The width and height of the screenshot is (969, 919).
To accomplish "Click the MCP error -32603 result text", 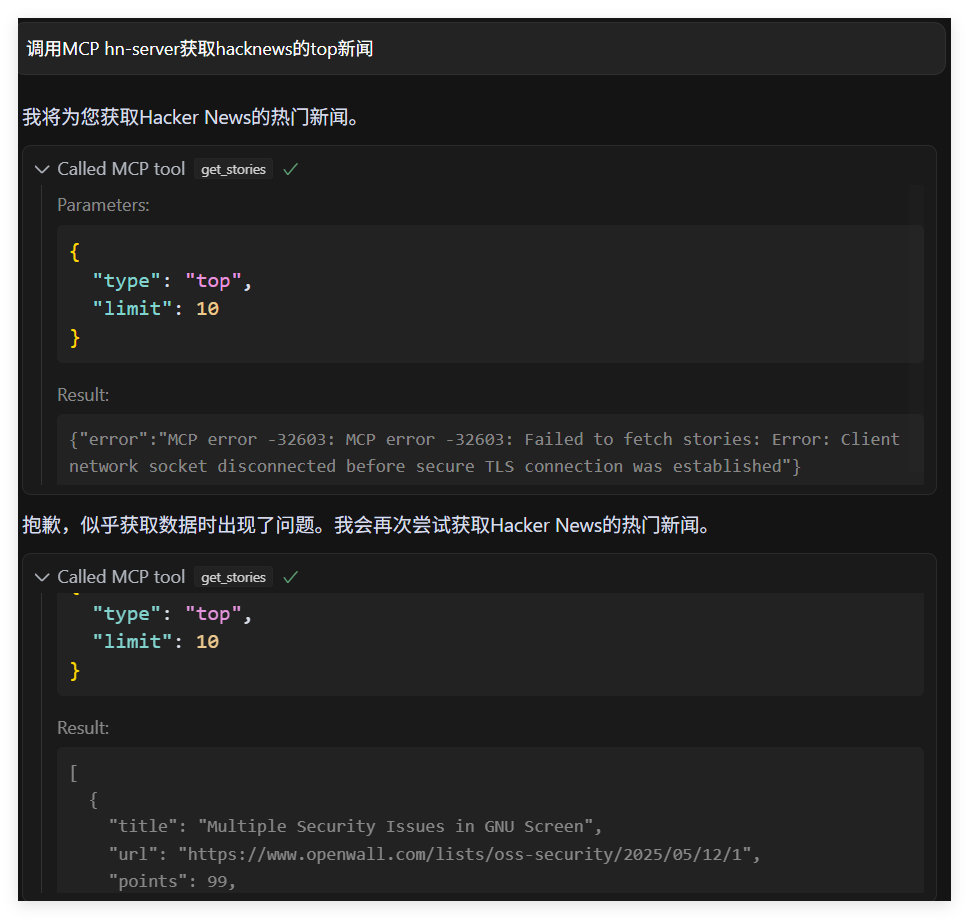I will pos(484,452).
